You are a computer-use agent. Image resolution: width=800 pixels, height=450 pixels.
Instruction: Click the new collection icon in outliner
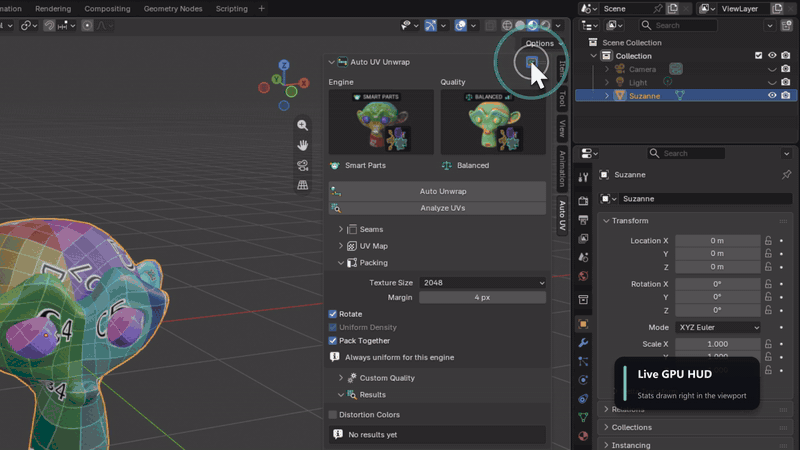[x=786, y=25]
